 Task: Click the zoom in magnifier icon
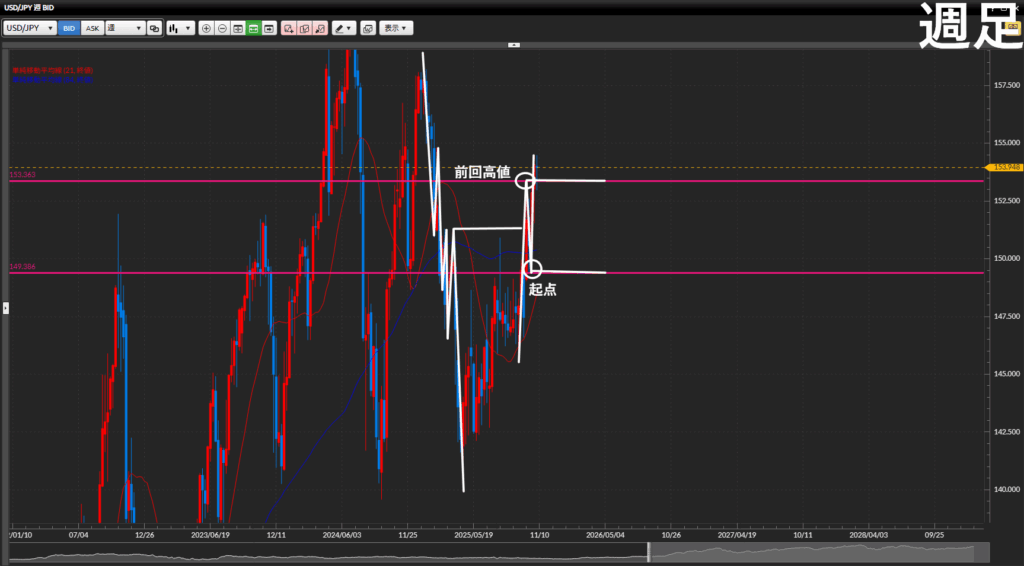click(x=206, y=29)
